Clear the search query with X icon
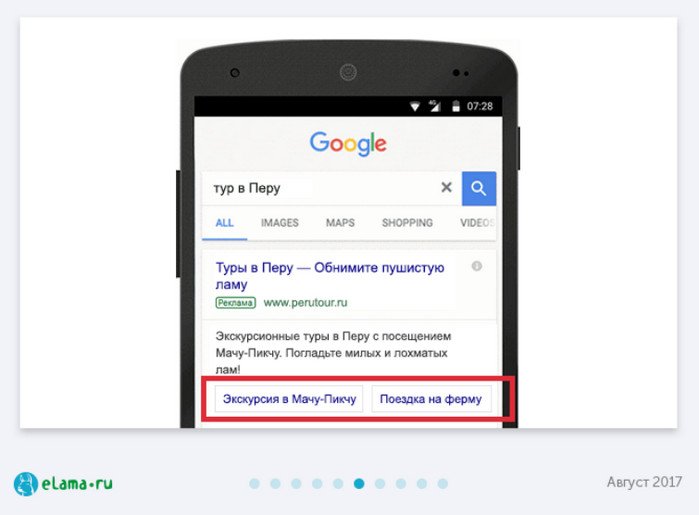The image size is (699, 515). click(446, 187)
